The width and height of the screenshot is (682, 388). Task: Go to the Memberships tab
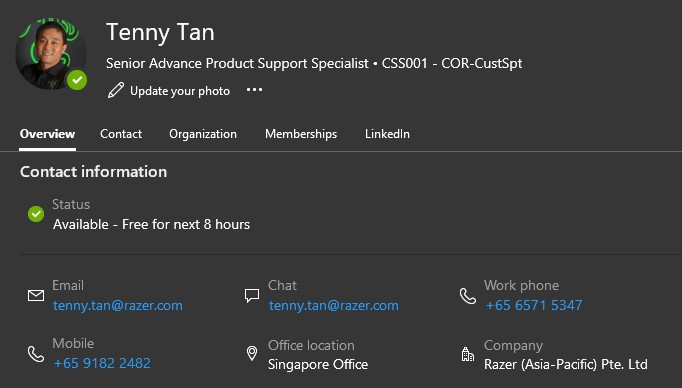pyautogui.click(x=301, y=134)
